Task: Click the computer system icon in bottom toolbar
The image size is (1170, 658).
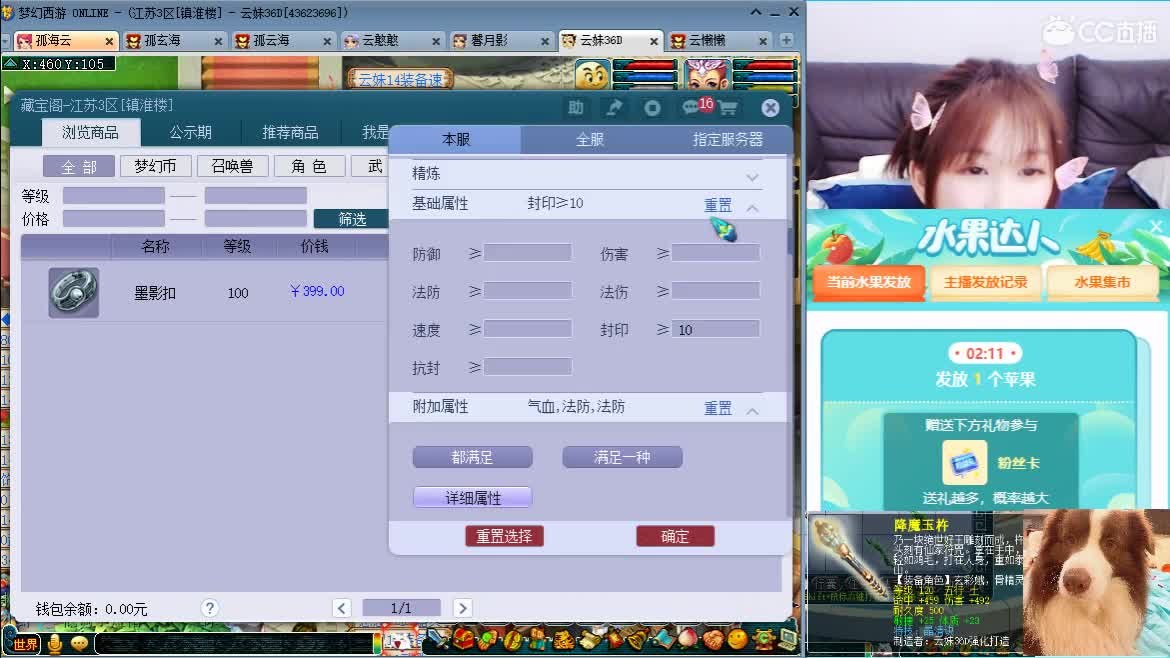Action: coord(788,639)
